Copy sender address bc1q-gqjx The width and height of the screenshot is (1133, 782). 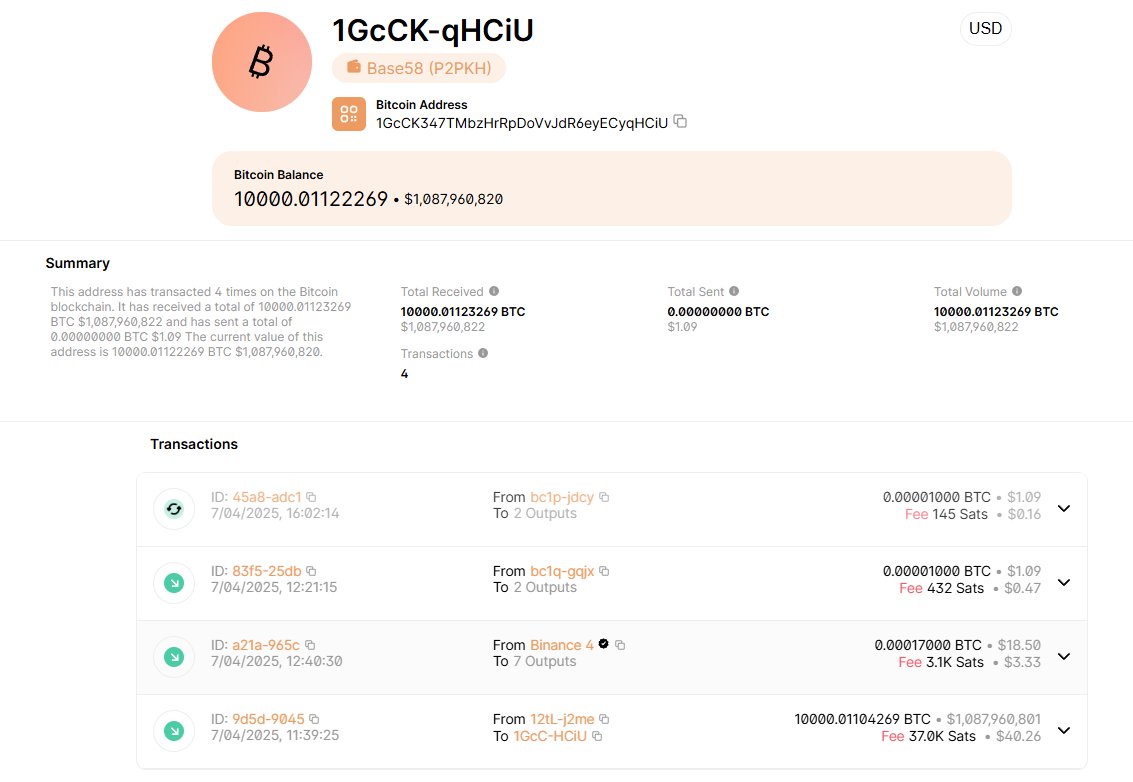click(x=604, y=571)
